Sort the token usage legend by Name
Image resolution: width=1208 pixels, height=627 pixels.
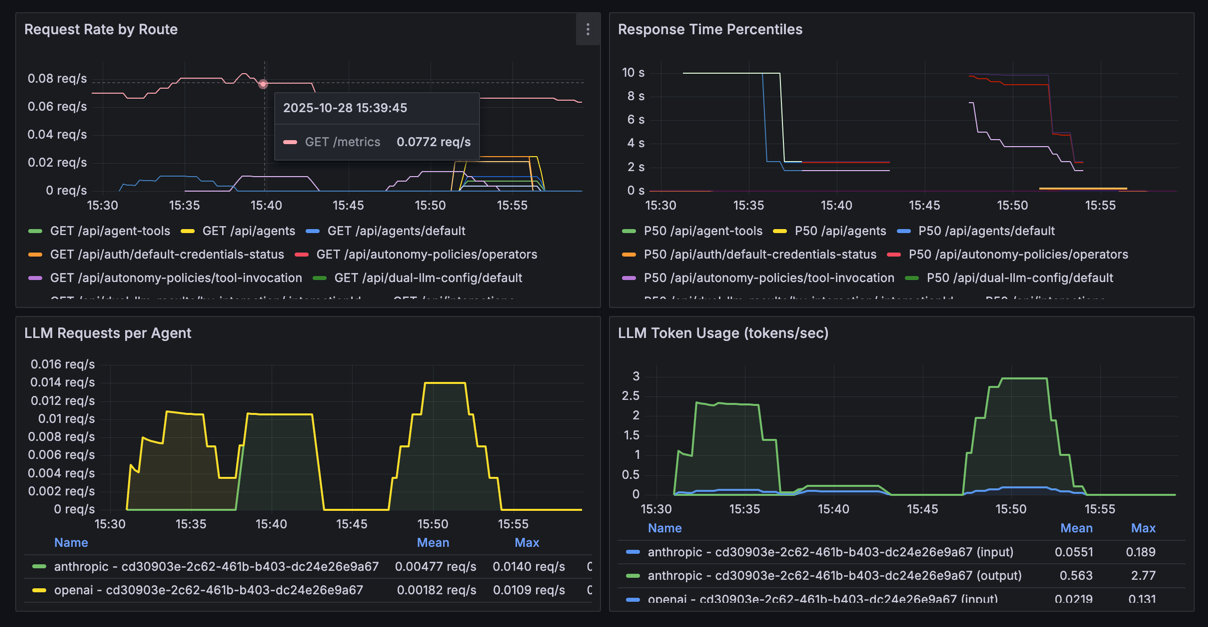click(x=664, y=528)
